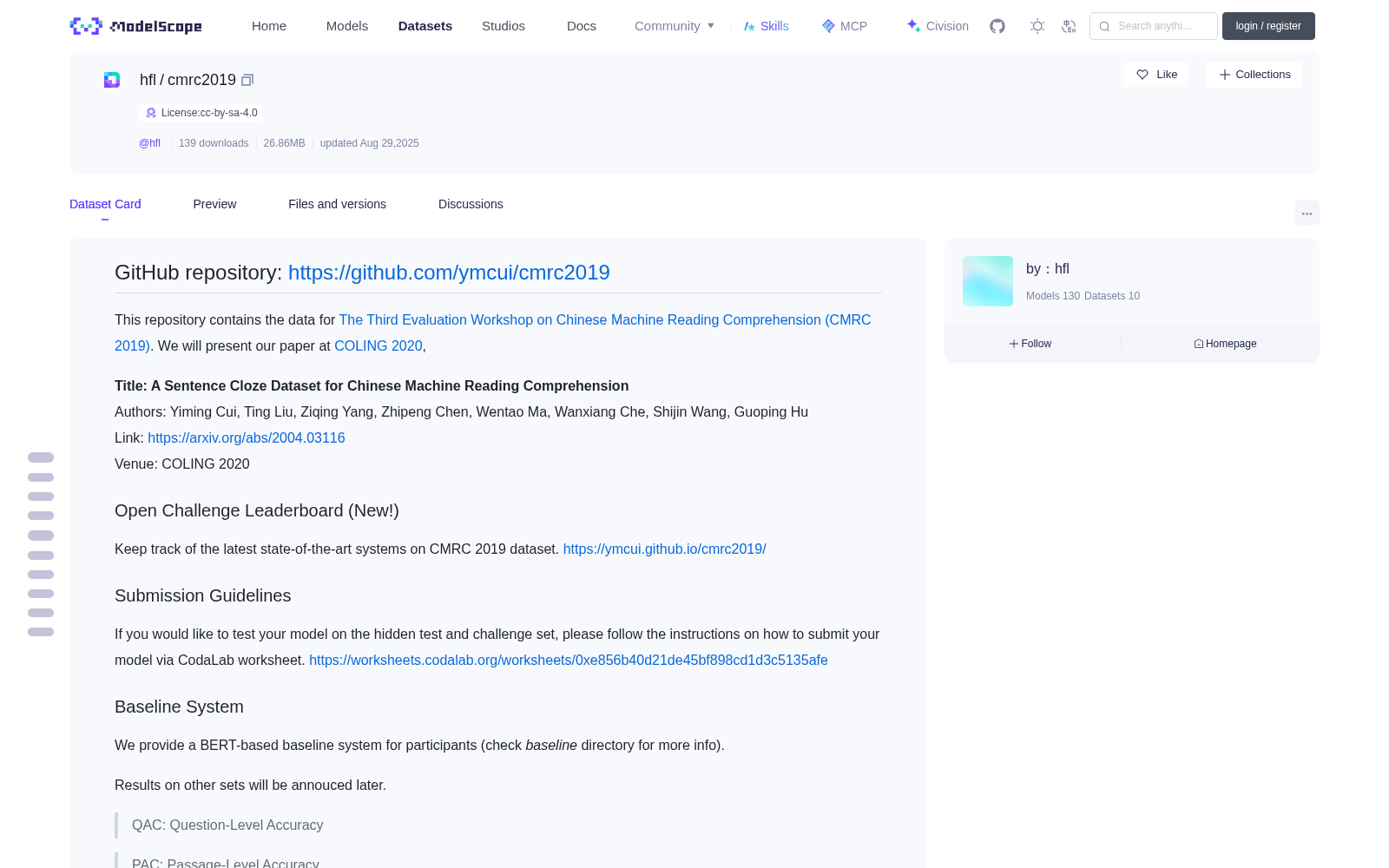Open the arxiv.org/abs/2004.03116 link
Viewport: 1389px width, 868px height.
point(247,437)
